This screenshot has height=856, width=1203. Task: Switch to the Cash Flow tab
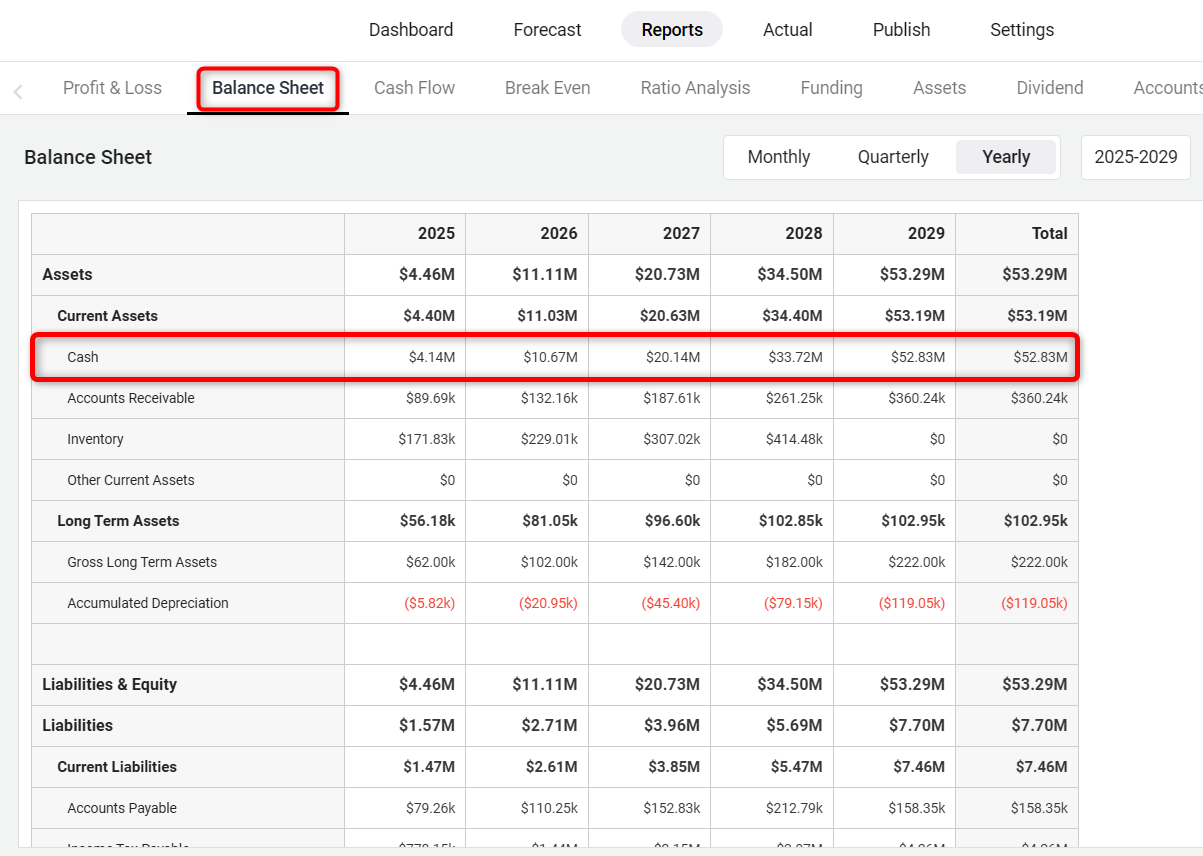coord(414,88)
